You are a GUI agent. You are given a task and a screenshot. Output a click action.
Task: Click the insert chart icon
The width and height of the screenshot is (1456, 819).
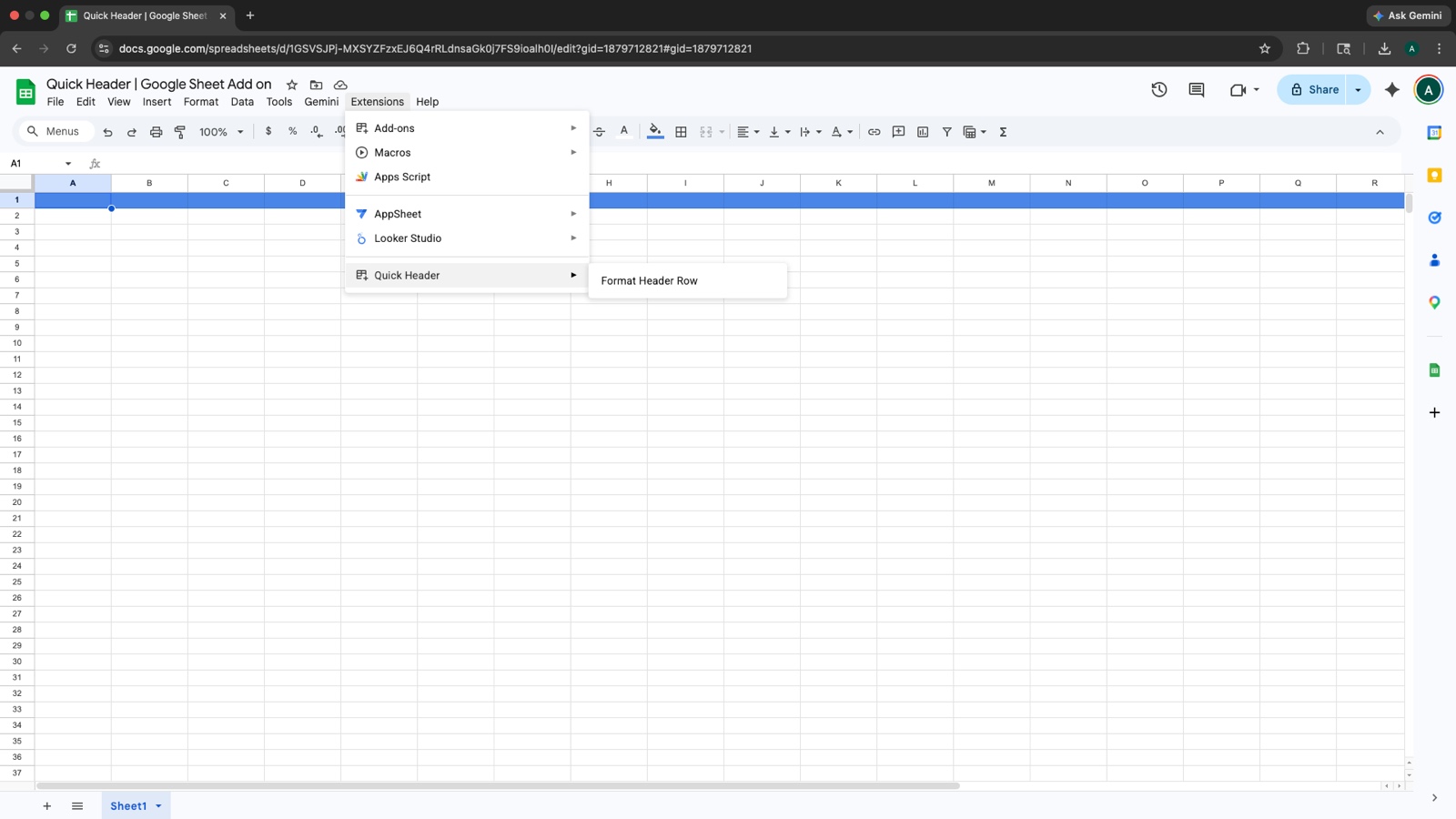pyautogui.click(x=923, y=132)
